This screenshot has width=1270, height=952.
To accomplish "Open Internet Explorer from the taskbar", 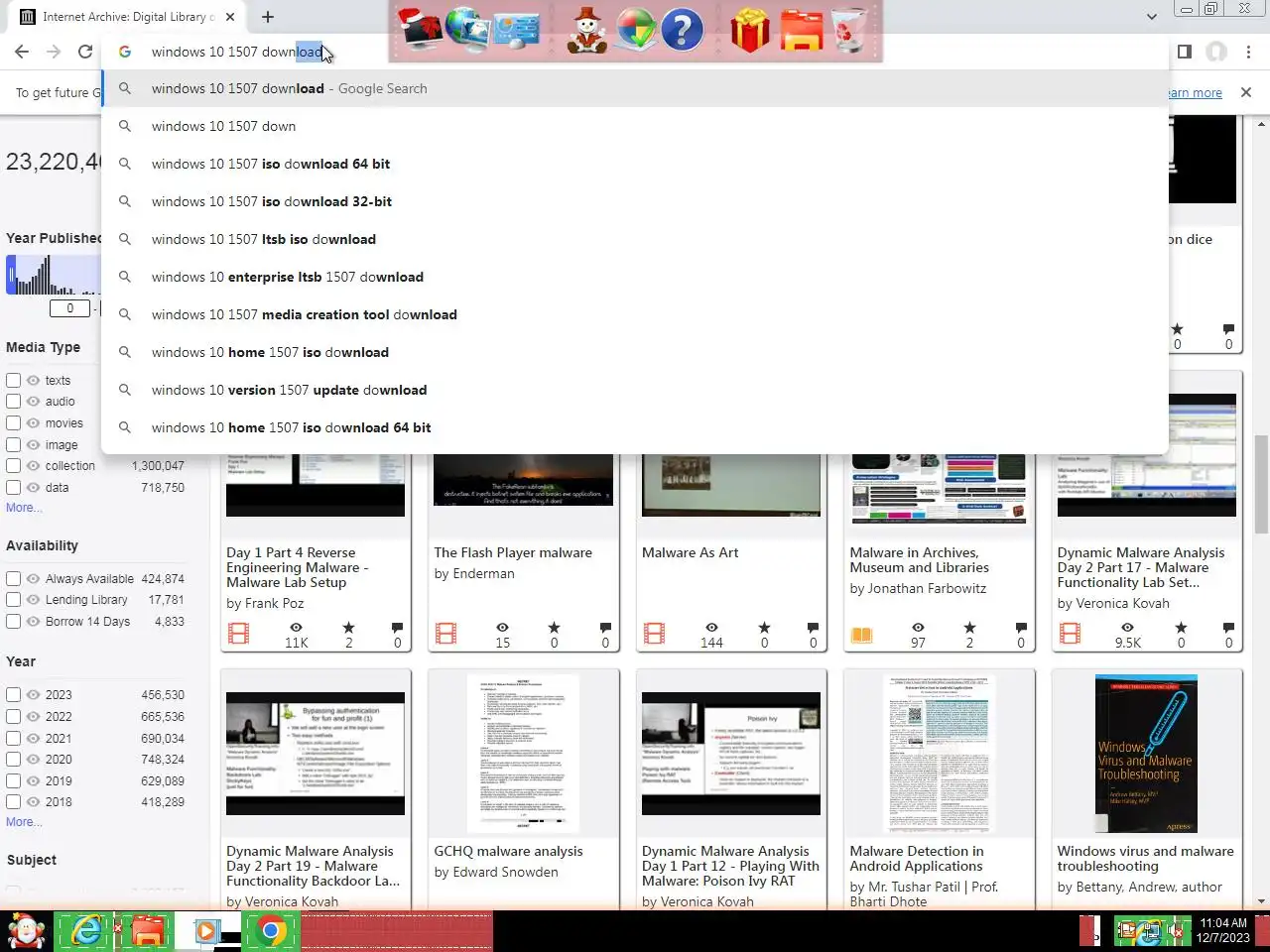I will pos(85,932).
